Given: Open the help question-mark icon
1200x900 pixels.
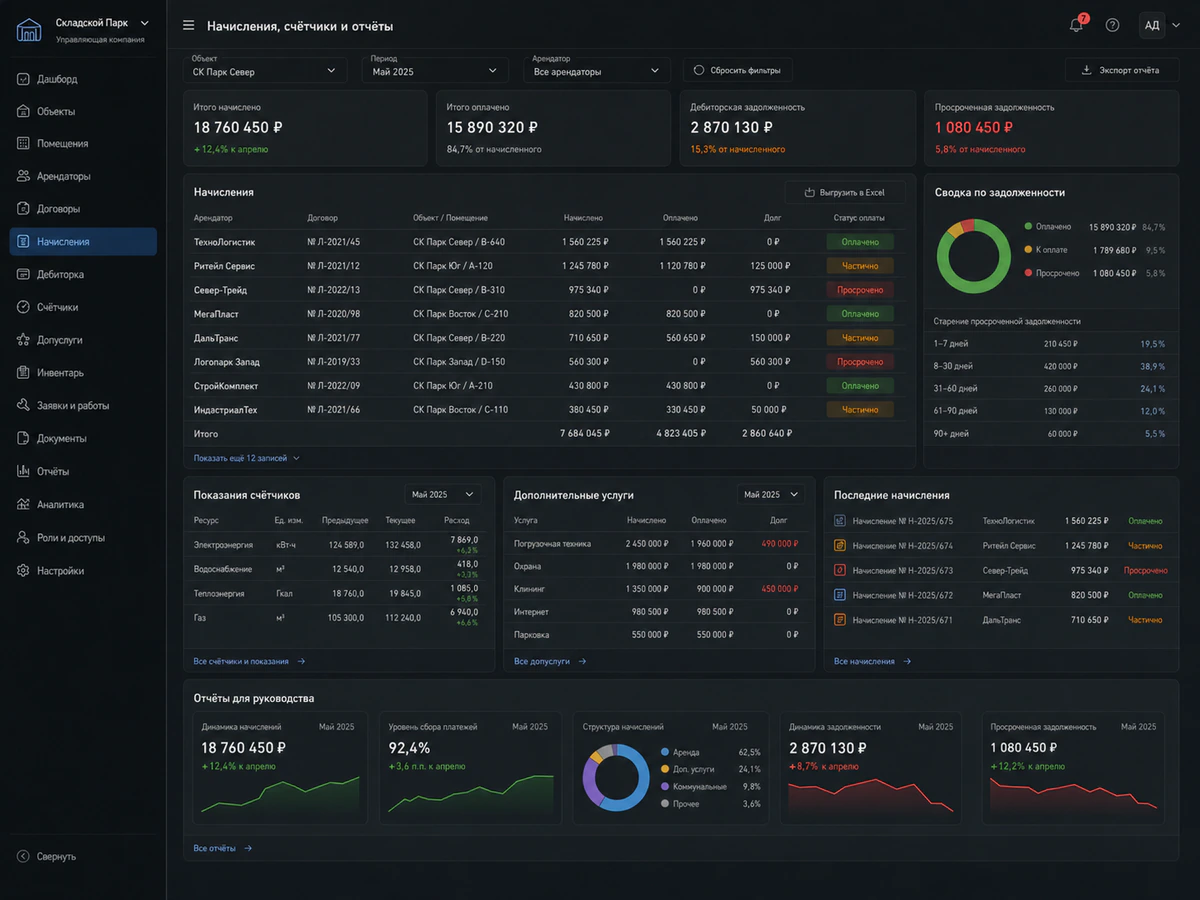Looking at the screenshot, I should tap(1112, 25).
